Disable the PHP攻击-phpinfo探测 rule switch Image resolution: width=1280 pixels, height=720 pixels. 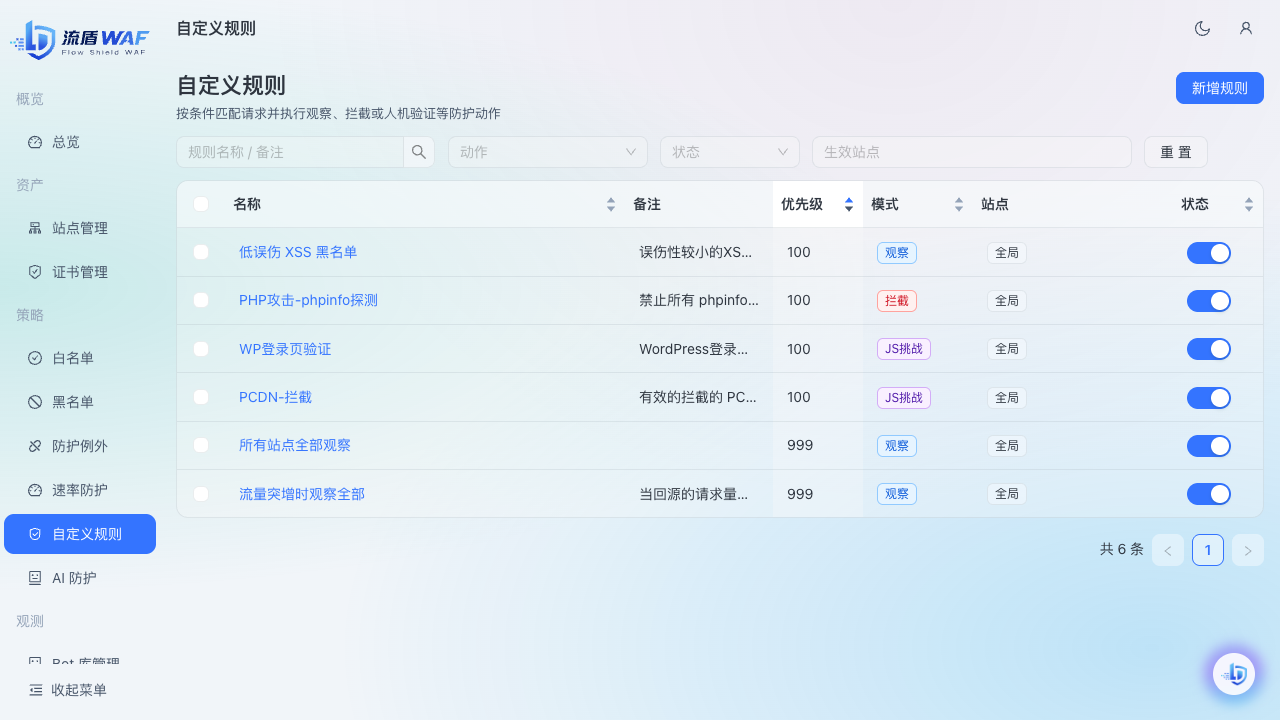click(1209, 301)
